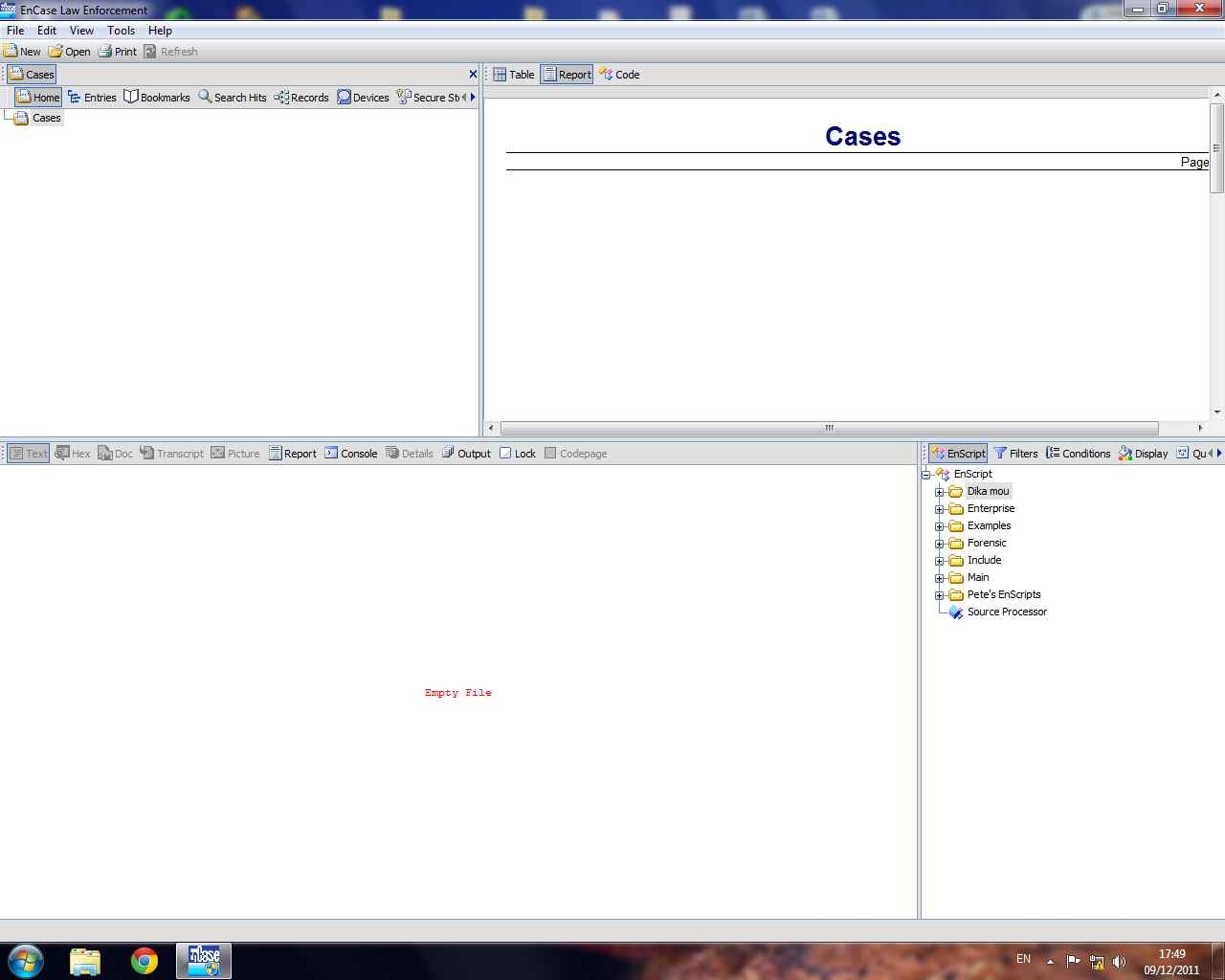
Task: Open the View menu
Action: [x=81, y=31]
